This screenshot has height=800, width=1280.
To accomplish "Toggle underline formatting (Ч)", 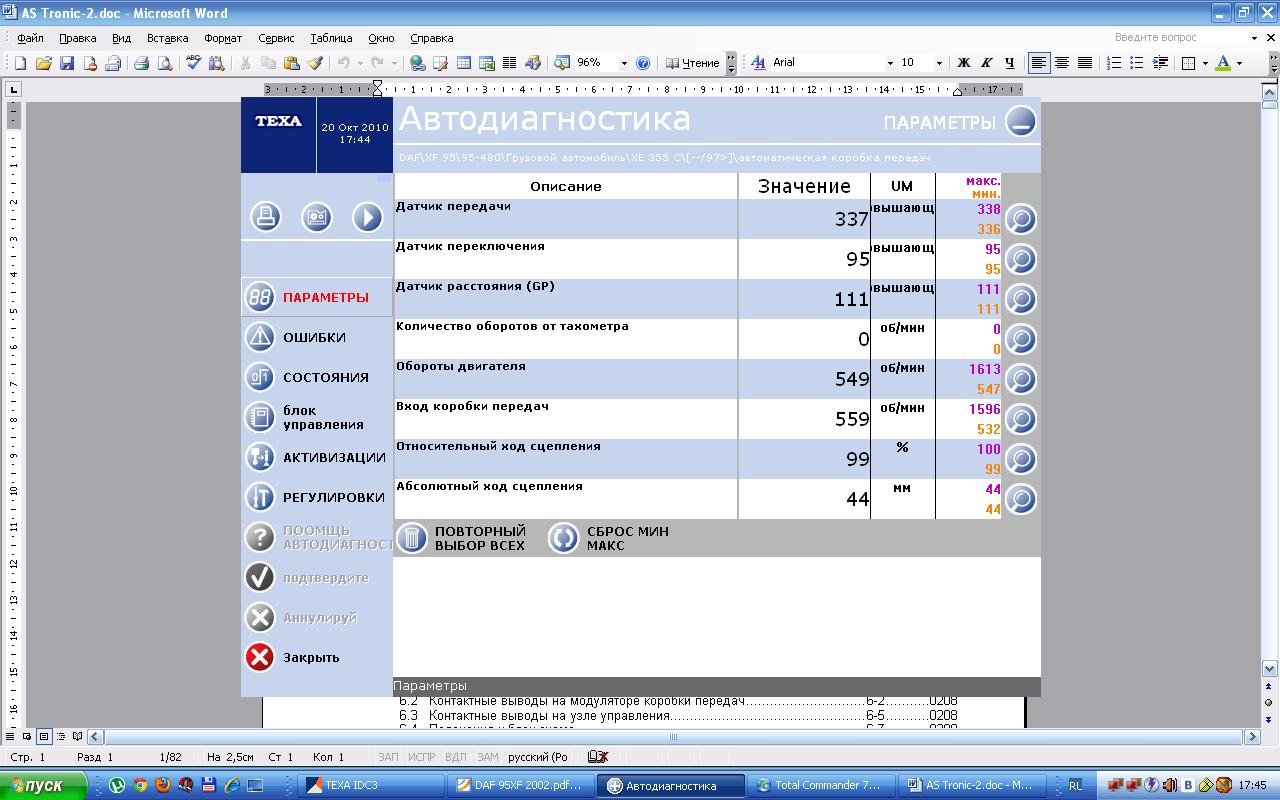I will 1009,63.
